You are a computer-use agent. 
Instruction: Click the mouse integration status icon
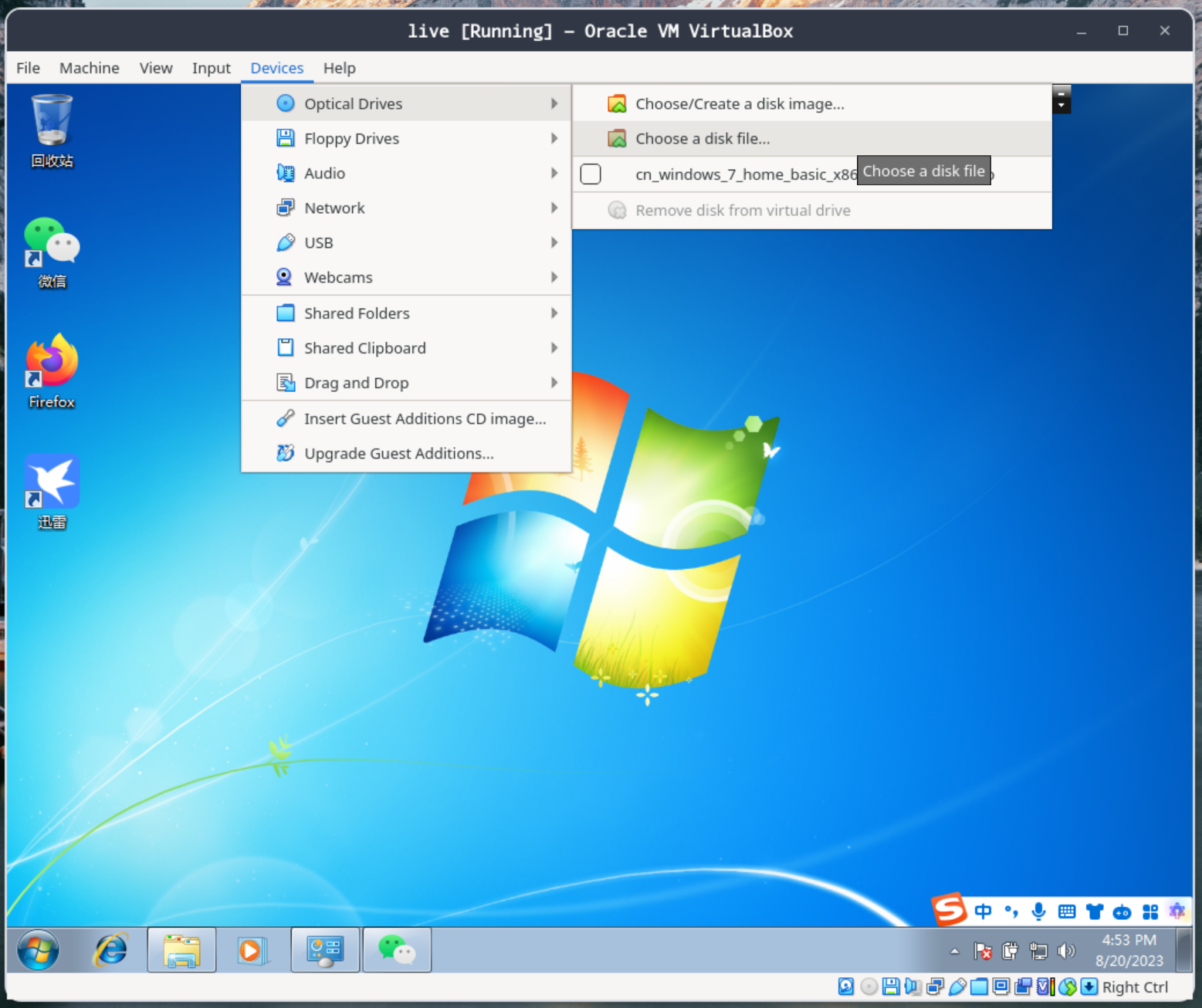coord(1068,986)
